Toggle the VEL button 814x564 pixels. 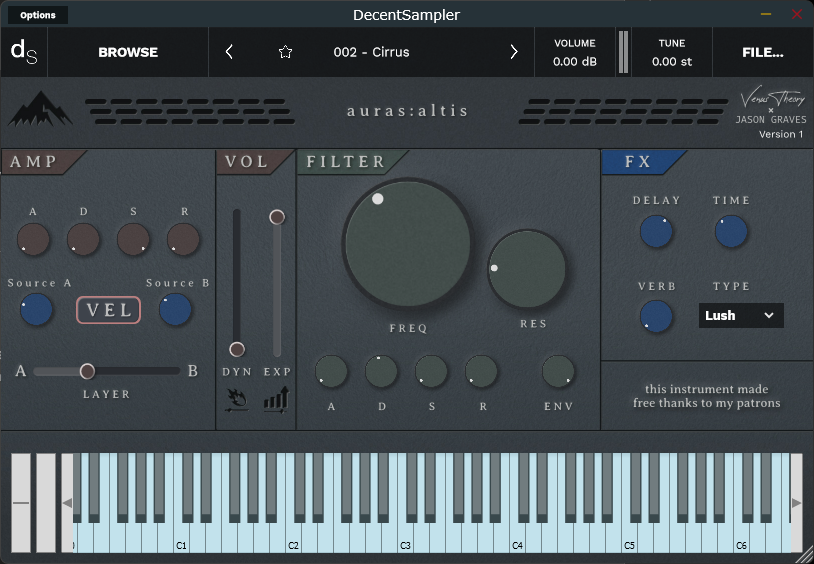click(x=108, y=310)
